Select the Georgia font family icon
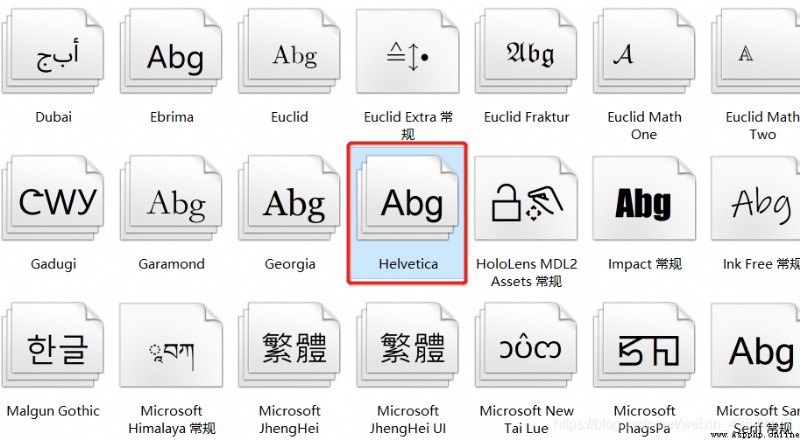Screen dimensions: 800x440 (x=289, y=199)
